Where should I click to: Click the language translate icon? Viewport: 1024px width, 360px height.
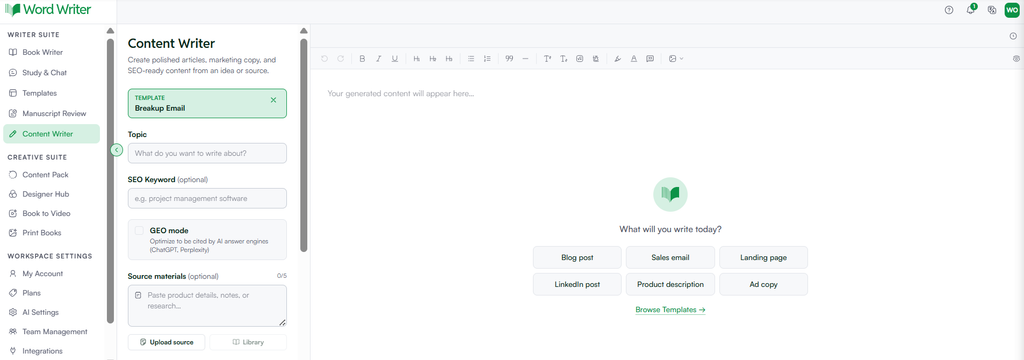point(992,10)
